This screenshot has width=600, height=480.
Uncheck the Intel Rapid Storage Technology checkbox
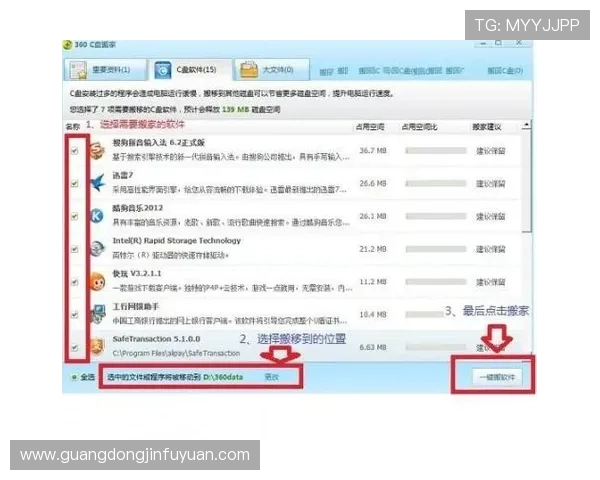click(75, 249)
